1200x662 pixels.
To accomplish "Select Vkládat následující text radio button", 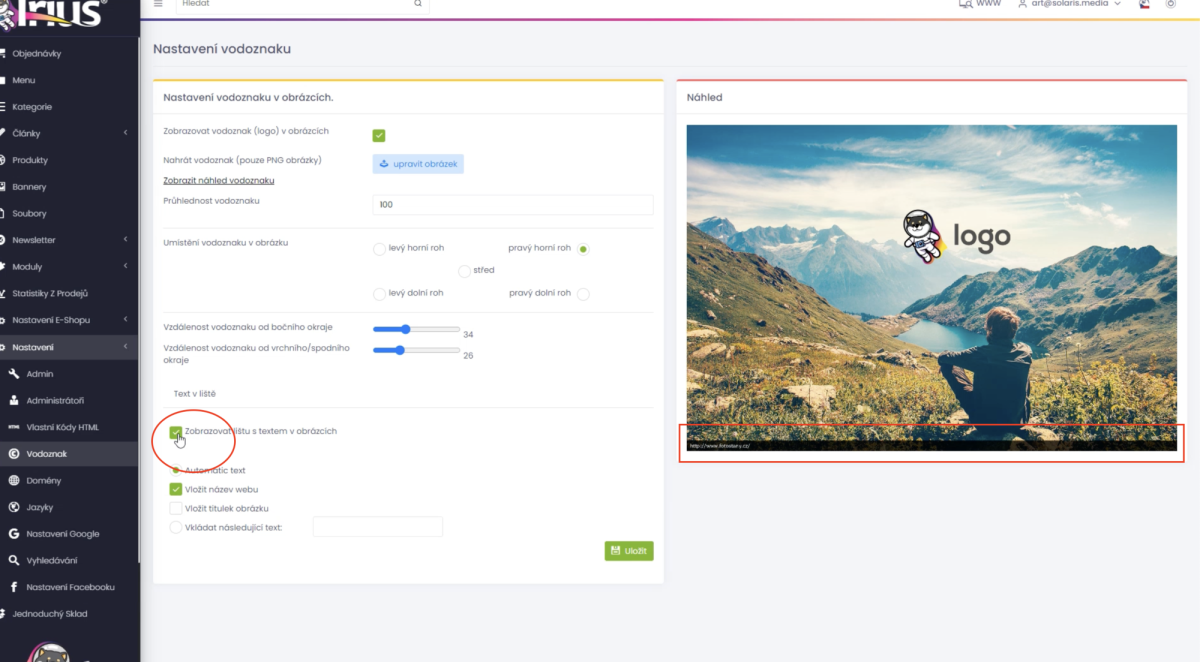I will point(176,527).
